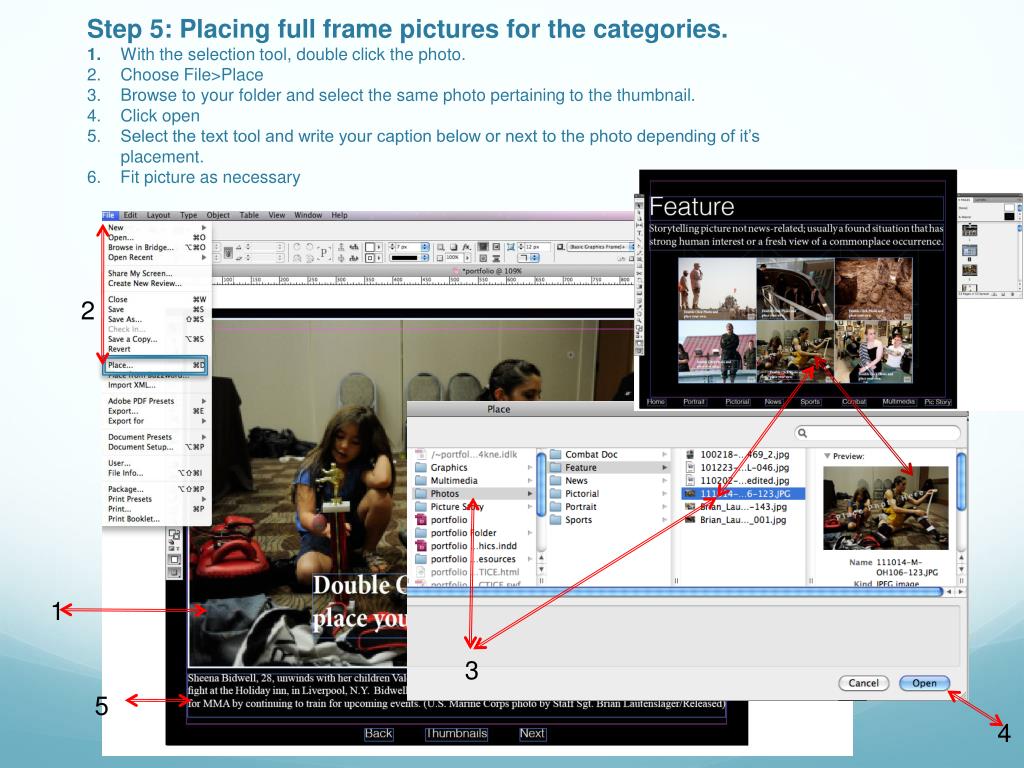Image resolution: width=1024 pixels, height=768 pixels.
Task: Expand the Graphics folder in Place dialog
Action: 530,468
